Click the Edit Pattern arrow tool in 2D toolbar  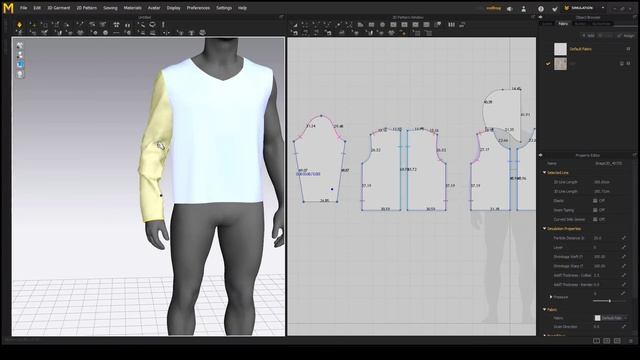pyautogui.click(x=295, y=25)
